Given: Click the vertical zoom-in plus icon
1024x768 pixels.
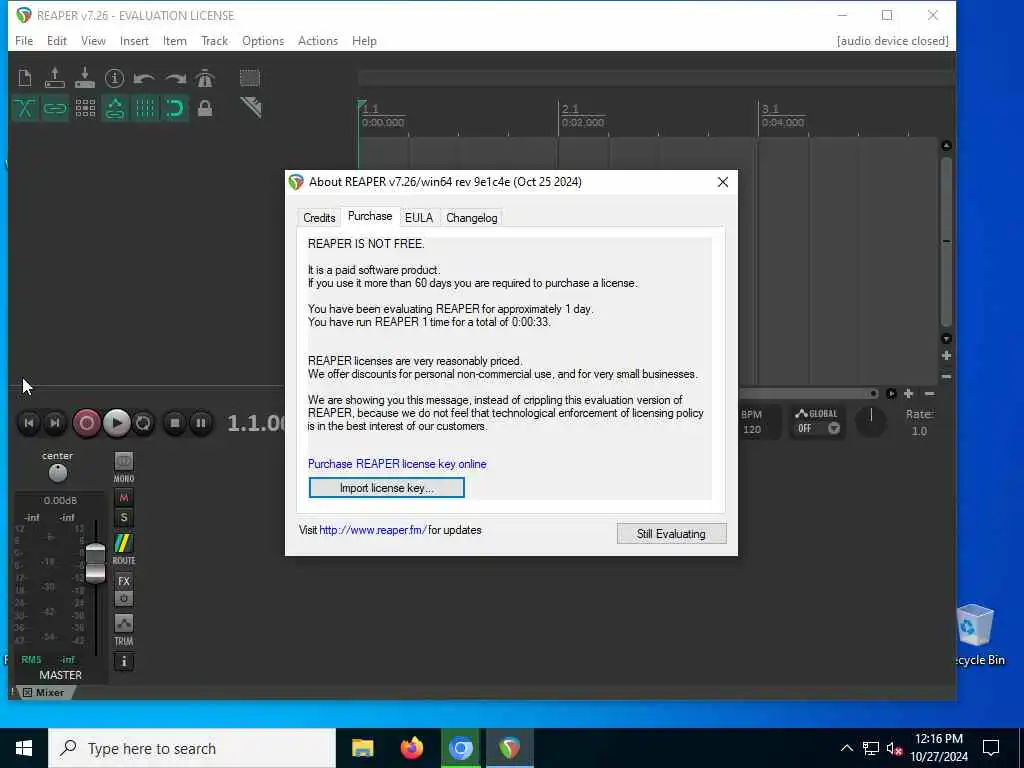Looking at the screenshot, I should click(x=946, y=356).
